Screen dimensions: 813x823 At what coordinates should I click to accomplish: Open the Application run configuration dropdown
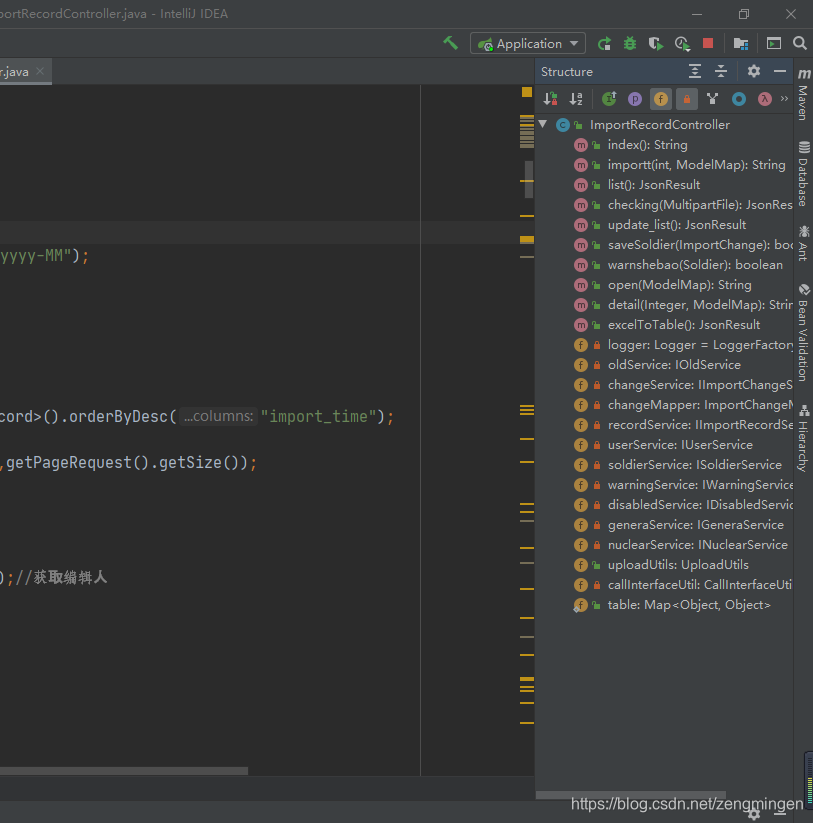point(528,44)
